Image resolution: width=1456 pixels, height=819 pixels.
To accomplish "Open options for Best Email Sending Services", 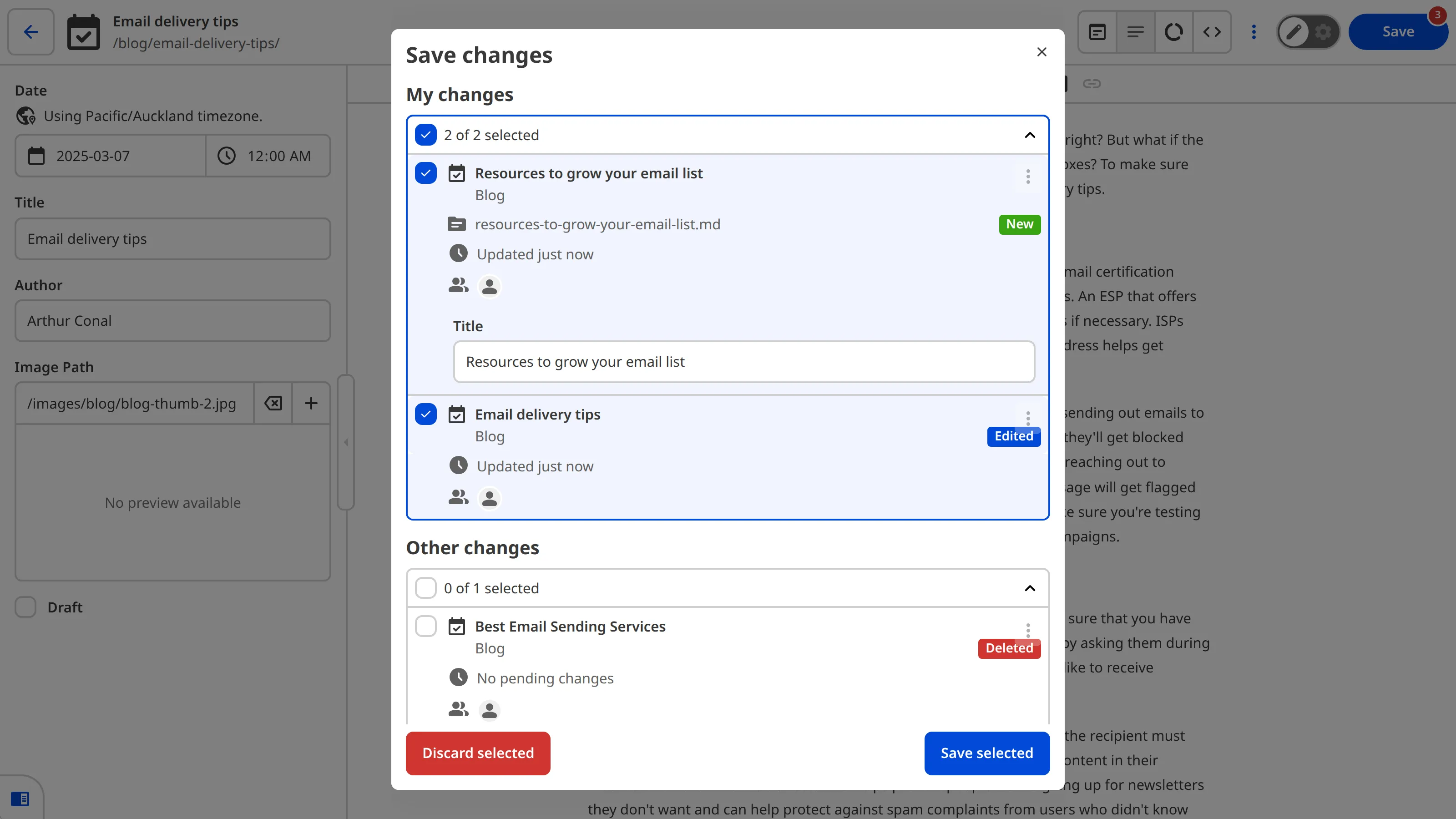I will tap(1028, 630).
